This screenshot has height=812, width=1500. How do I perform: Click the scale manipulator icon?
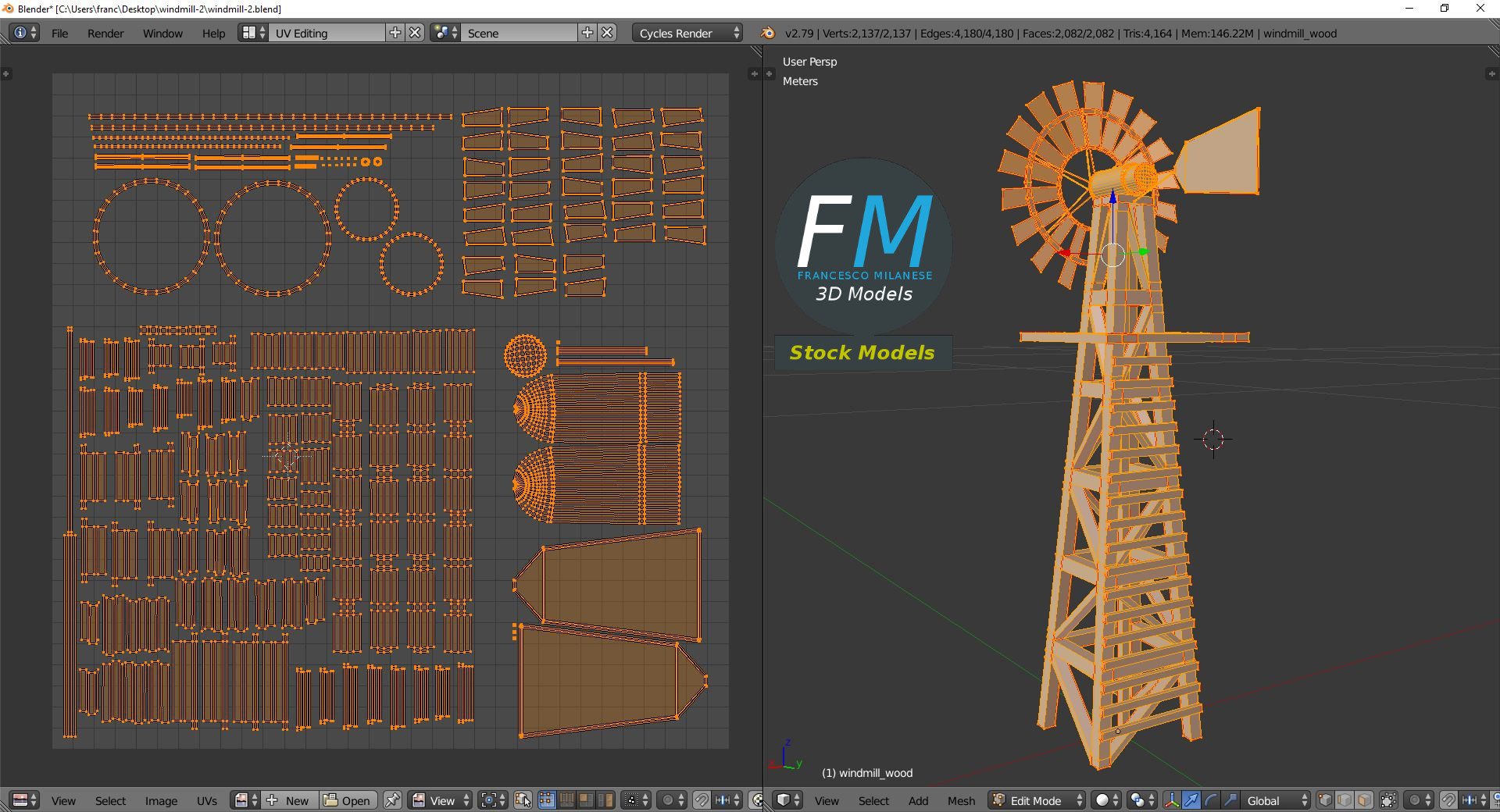1230,800
